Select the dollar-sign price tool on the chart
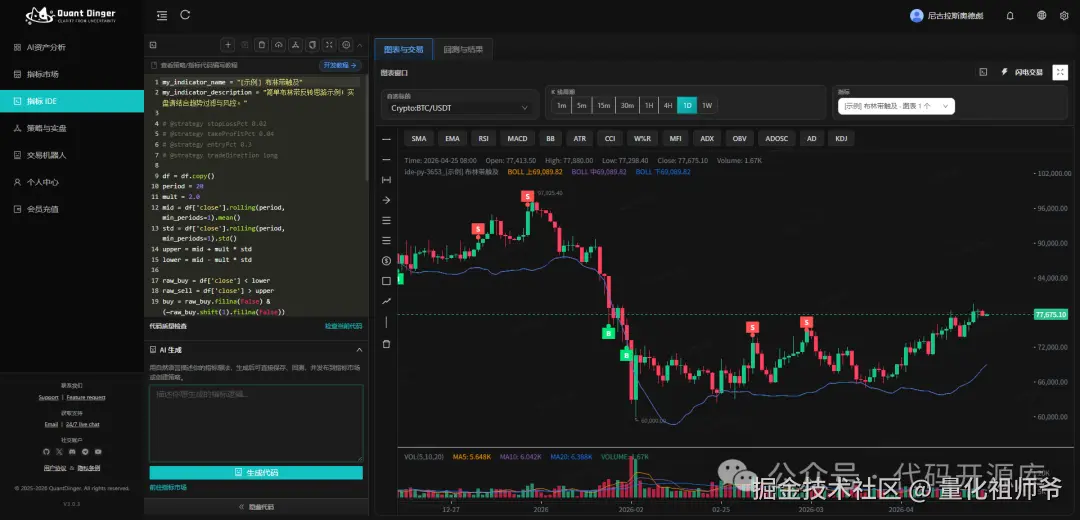This screenshot has height=520, width=1080. coord(386,260)
